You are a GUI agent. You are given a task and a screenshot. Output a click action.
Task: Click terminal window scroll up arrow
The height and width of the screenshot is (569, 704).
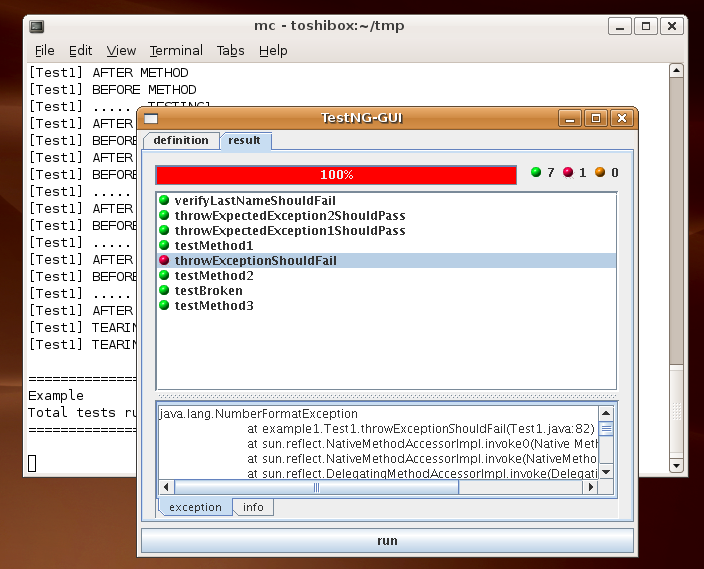676,71
